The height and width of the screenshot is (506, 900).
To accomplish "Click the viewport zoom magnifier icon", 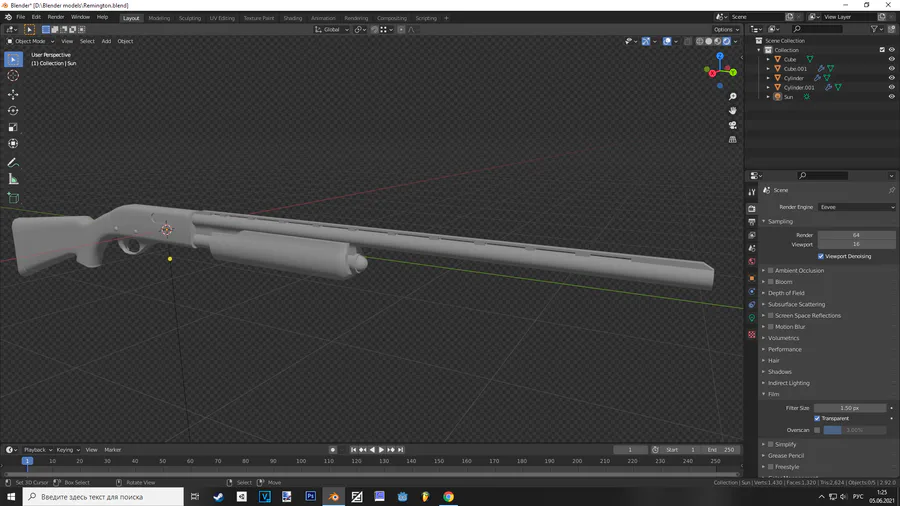I will coord(732,97).
